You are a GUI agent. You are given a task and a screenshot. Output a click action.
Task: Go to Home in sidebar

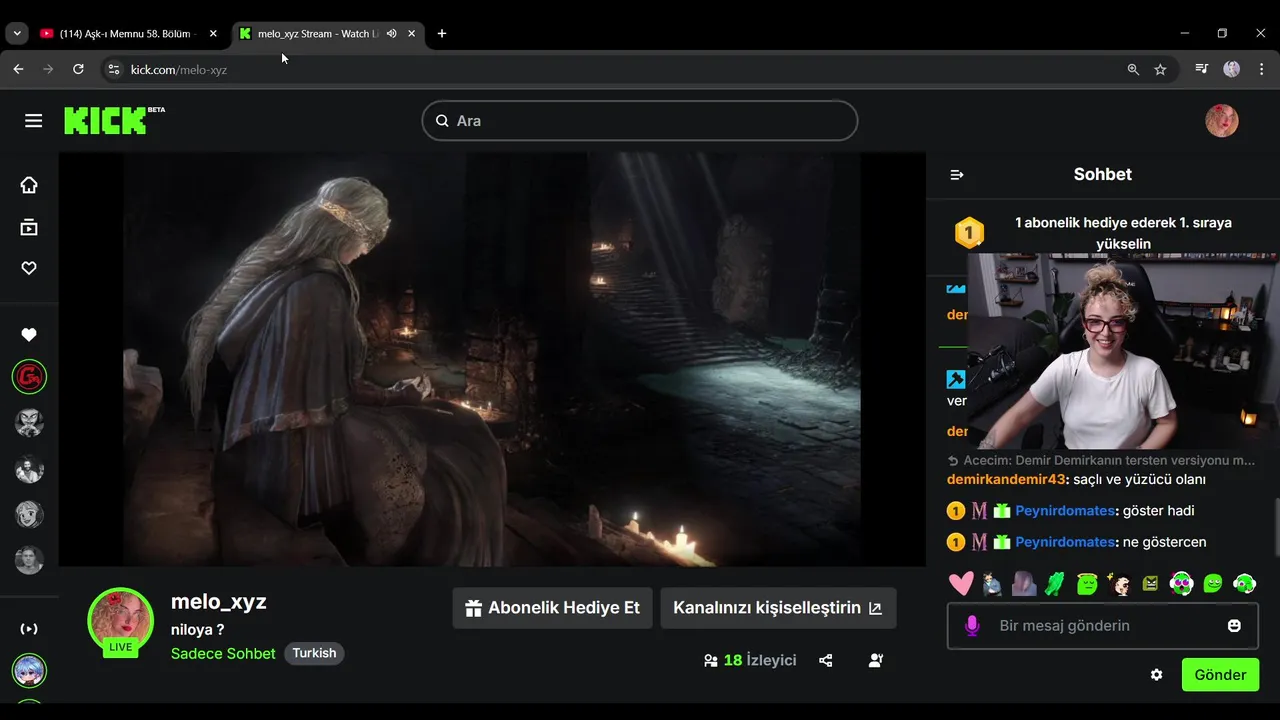[29, 185]
